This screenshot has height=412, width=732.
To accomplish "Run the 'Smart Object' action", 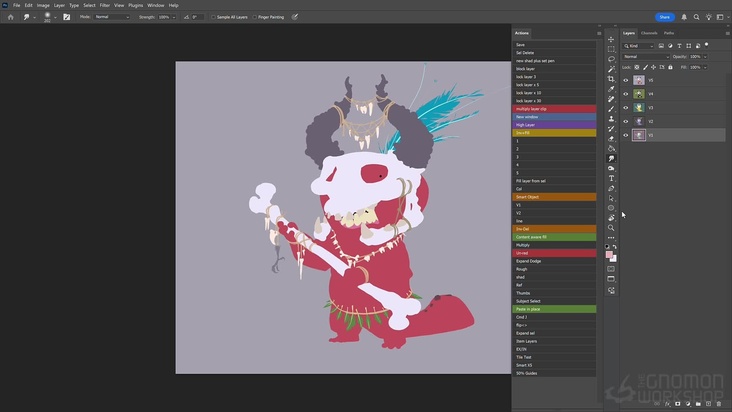I will tap(554, 197).
